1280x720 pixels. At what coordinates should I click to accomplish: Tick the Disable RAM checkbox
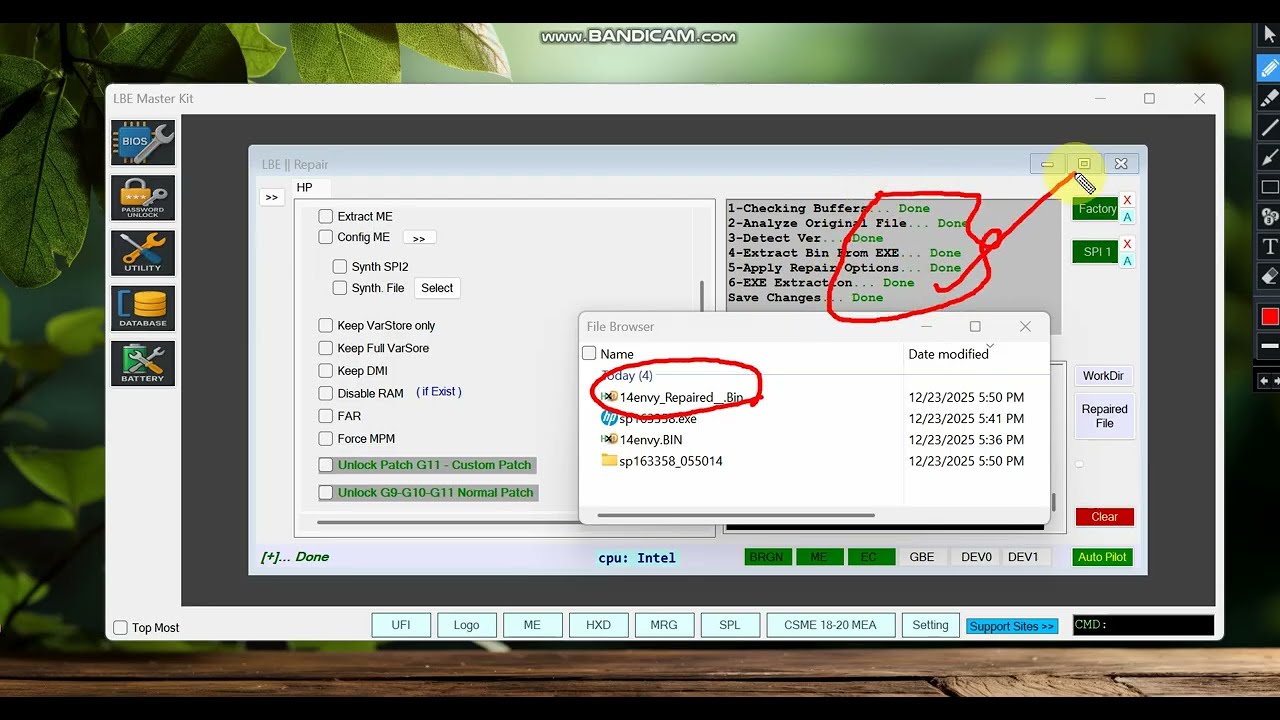pyautogui.click(x=325, y=393)
